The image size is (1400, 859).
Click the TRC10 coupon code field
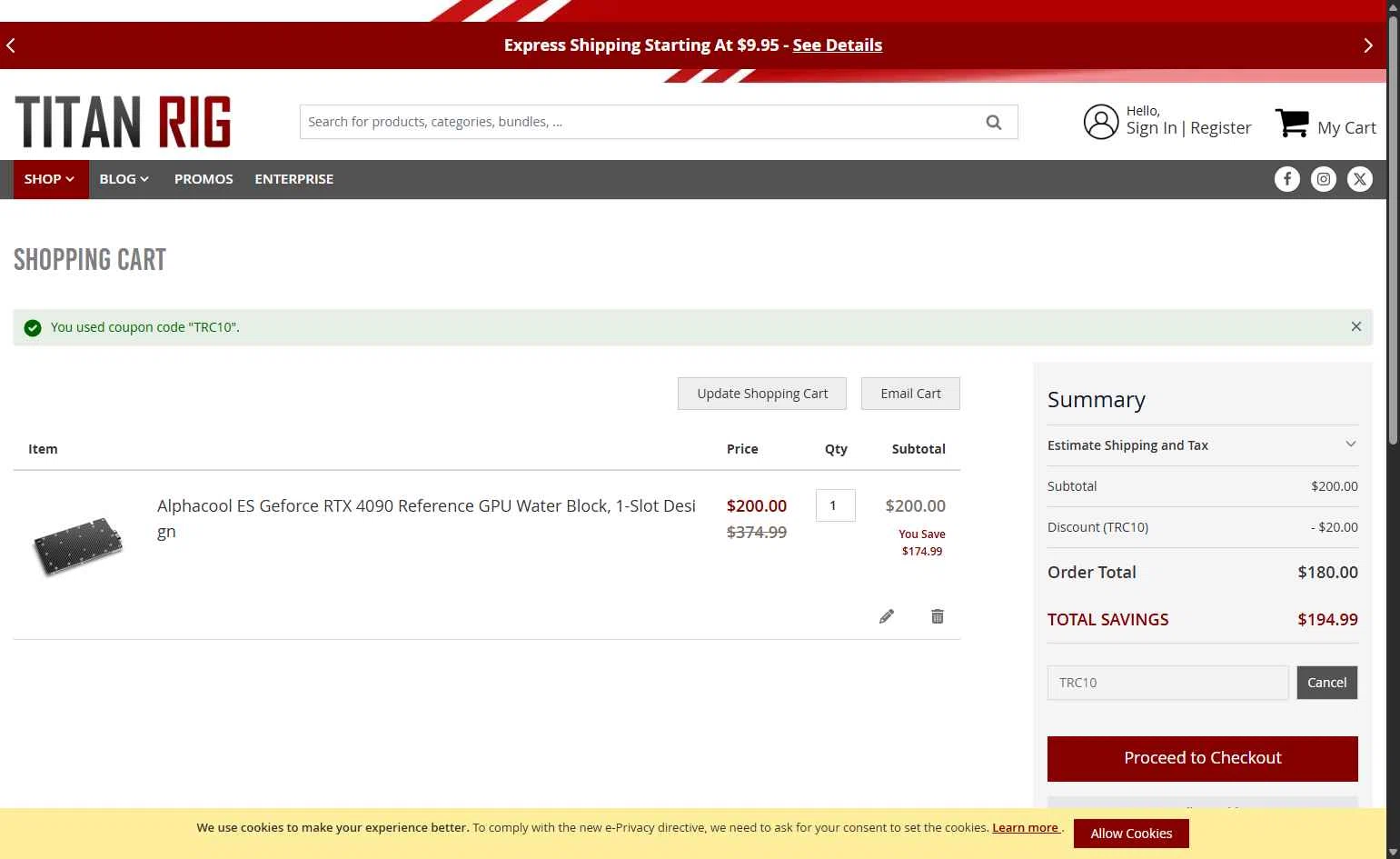coord(1167,683)
